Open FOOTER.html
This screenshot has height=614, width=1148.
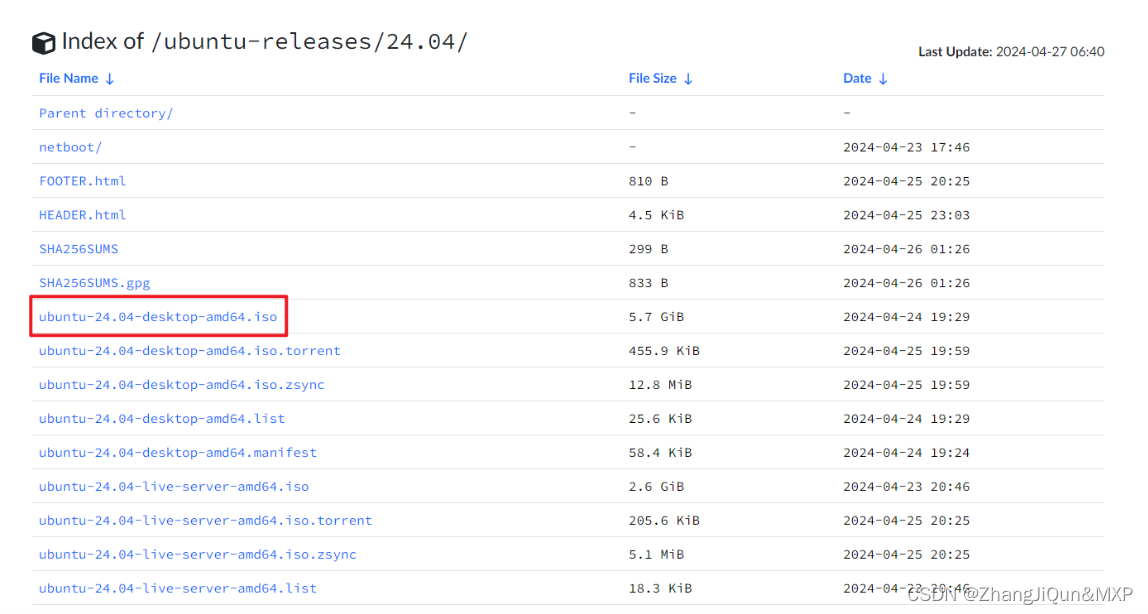click(x=82, y=180)
